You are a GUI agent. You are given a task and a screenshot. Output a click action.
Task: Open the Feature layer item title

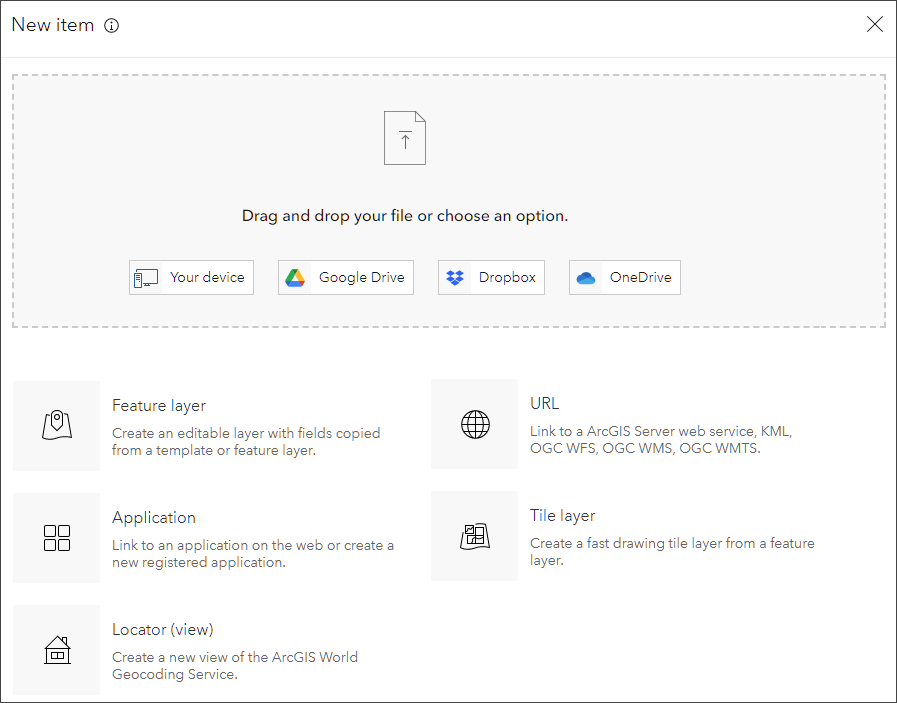pos(159,406)
